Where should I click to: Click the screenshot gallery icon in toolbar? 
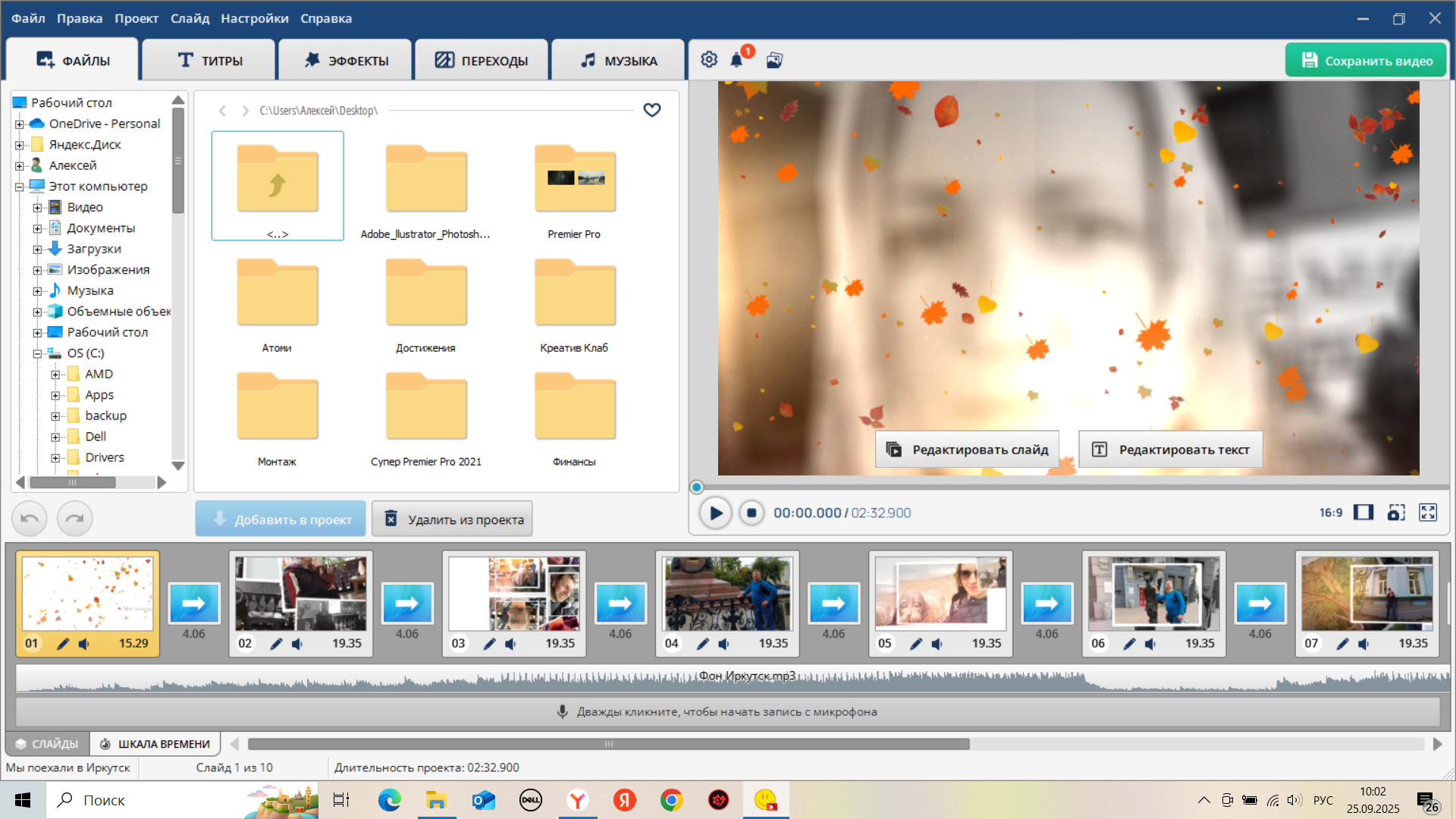tap(774, 60)
